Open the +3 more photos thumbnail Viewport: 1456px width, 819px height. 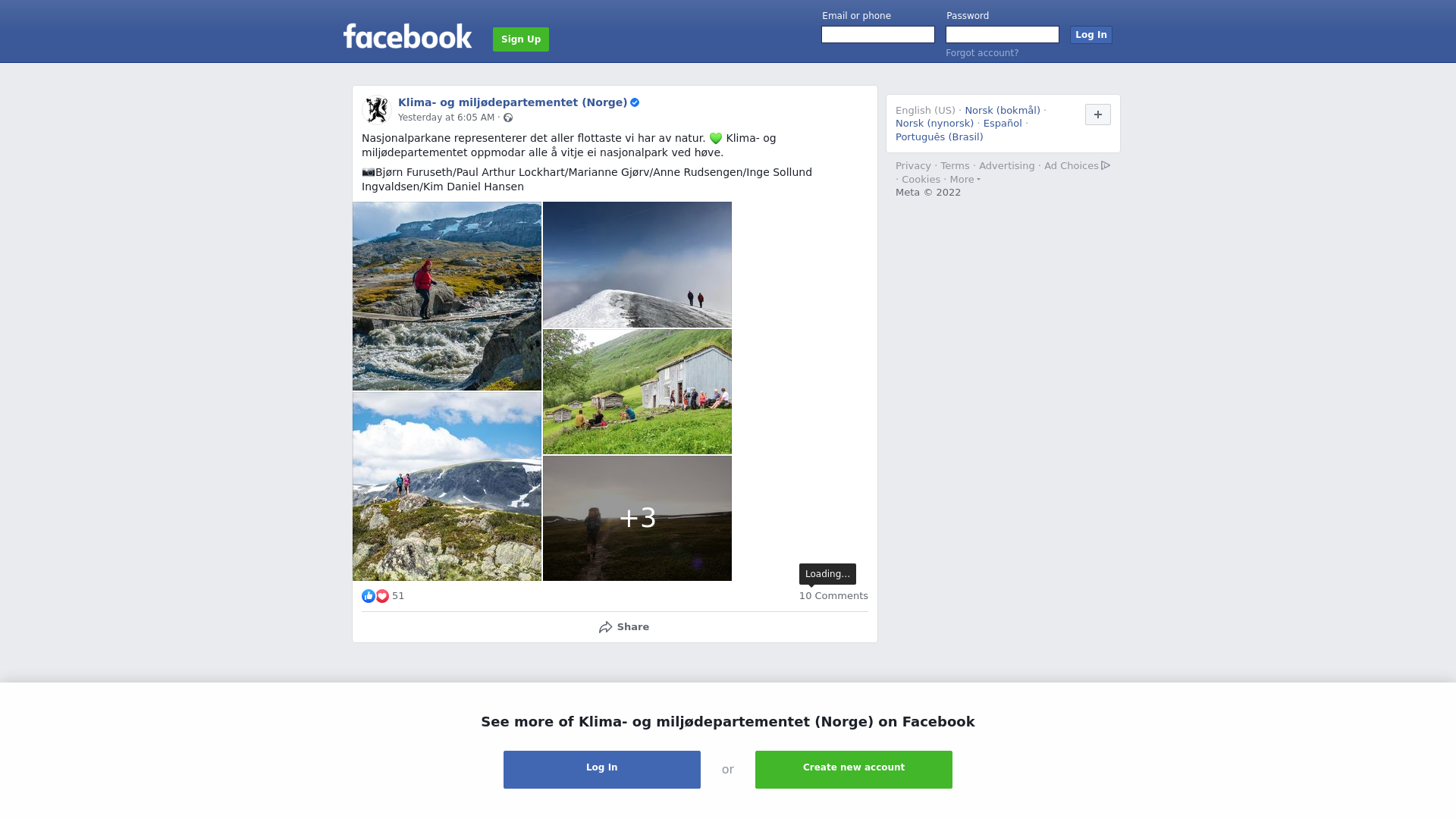click(637, 519)
